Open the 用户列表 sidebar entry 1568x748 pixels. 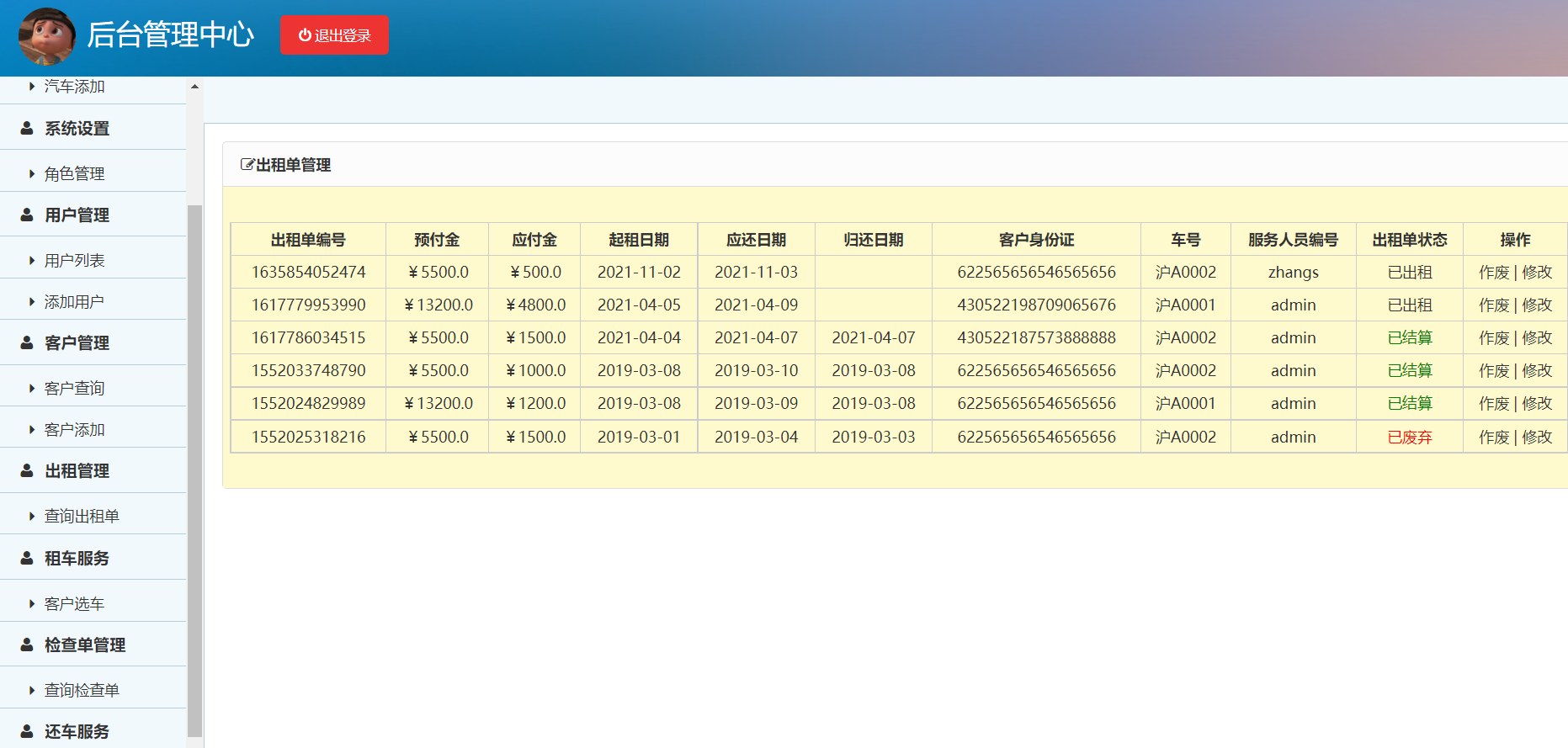(x=74, y=260)
